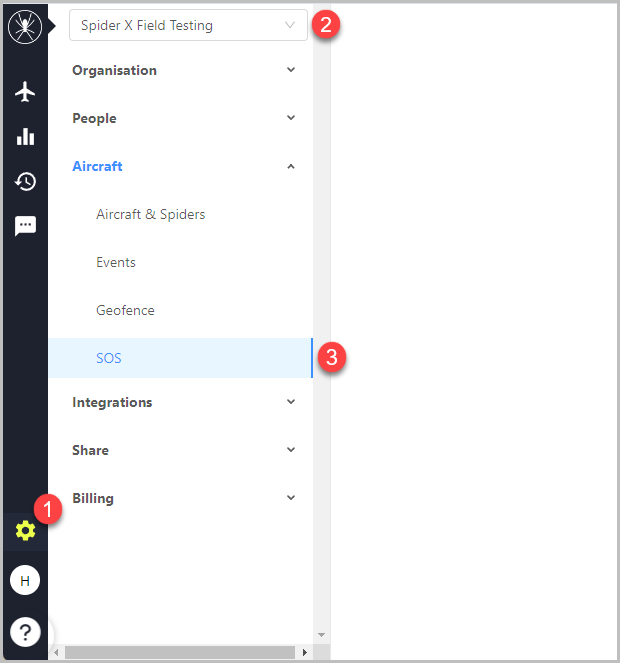Open the Spider X Field Testing dropdown
The width and height of the screenshot is (620, 663).
click(188, 25)
